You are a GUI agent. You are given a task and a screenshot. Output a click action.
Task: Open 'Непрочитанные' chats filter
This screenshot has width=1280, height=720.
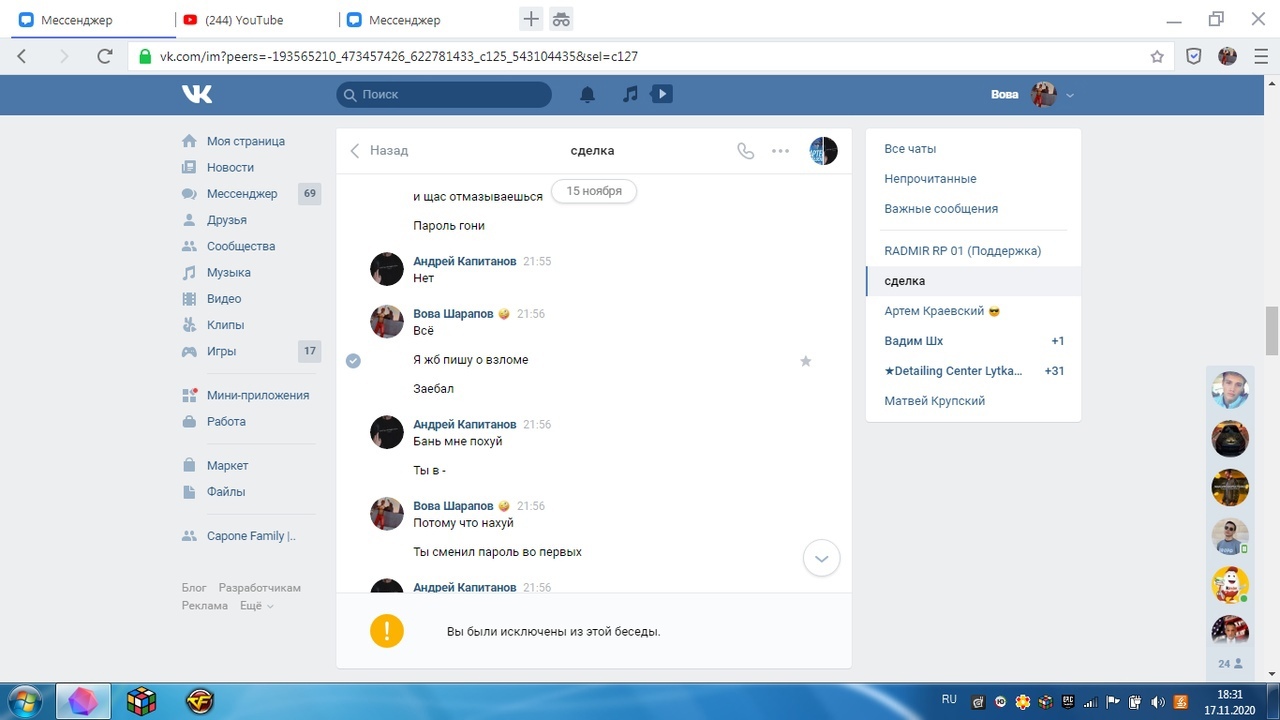point(930,179)
